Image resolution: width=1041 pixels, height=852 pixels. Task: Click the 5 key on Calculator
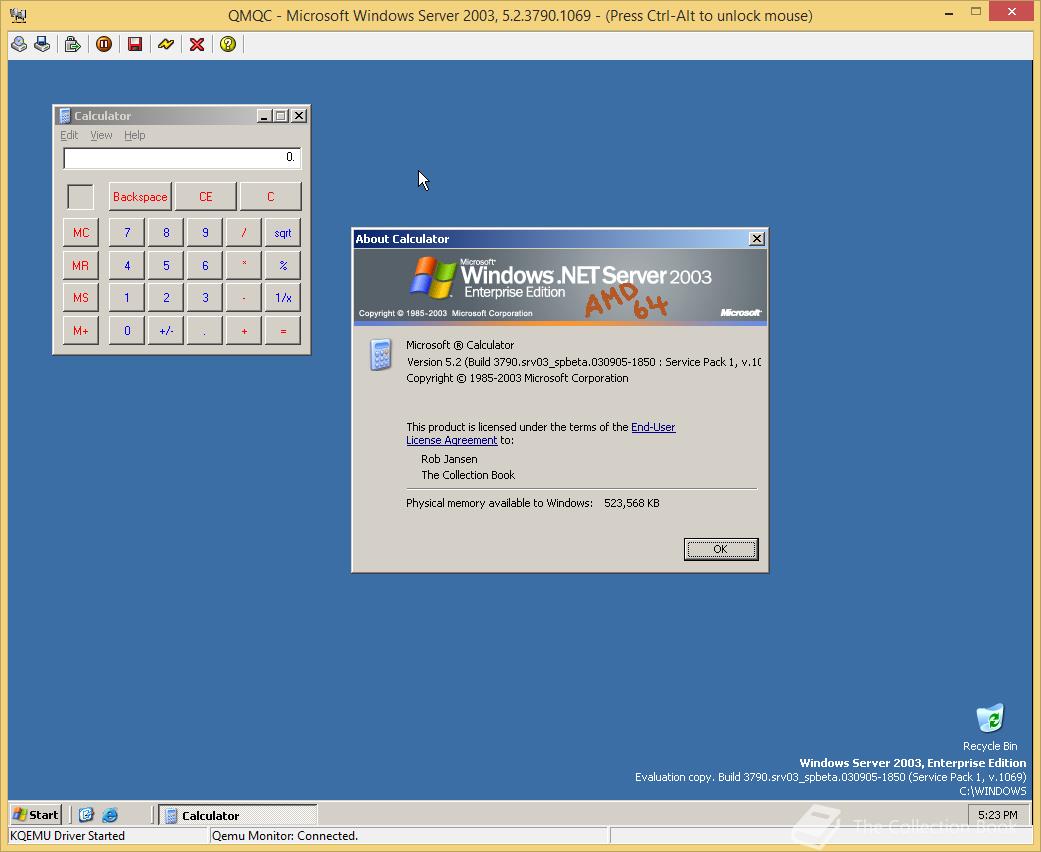(x=166, y=266)
